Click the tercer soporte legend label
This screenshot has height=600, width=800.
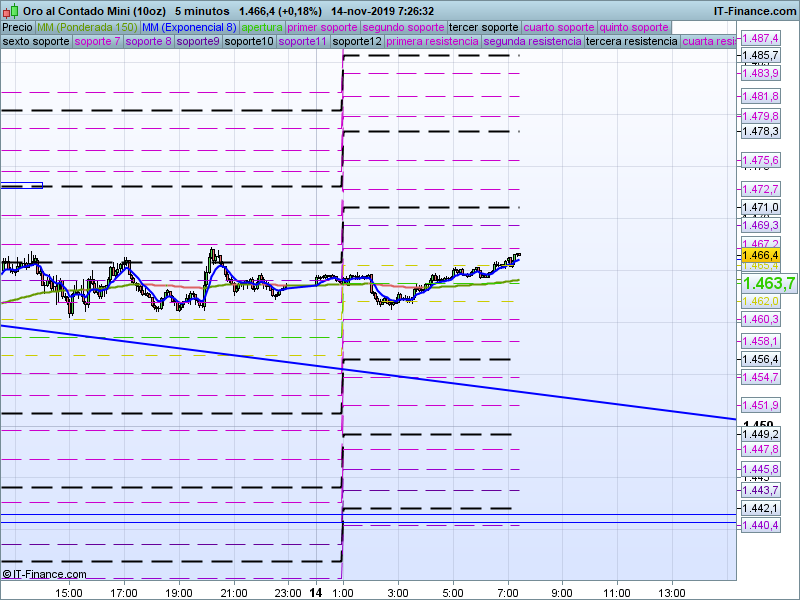484,27
